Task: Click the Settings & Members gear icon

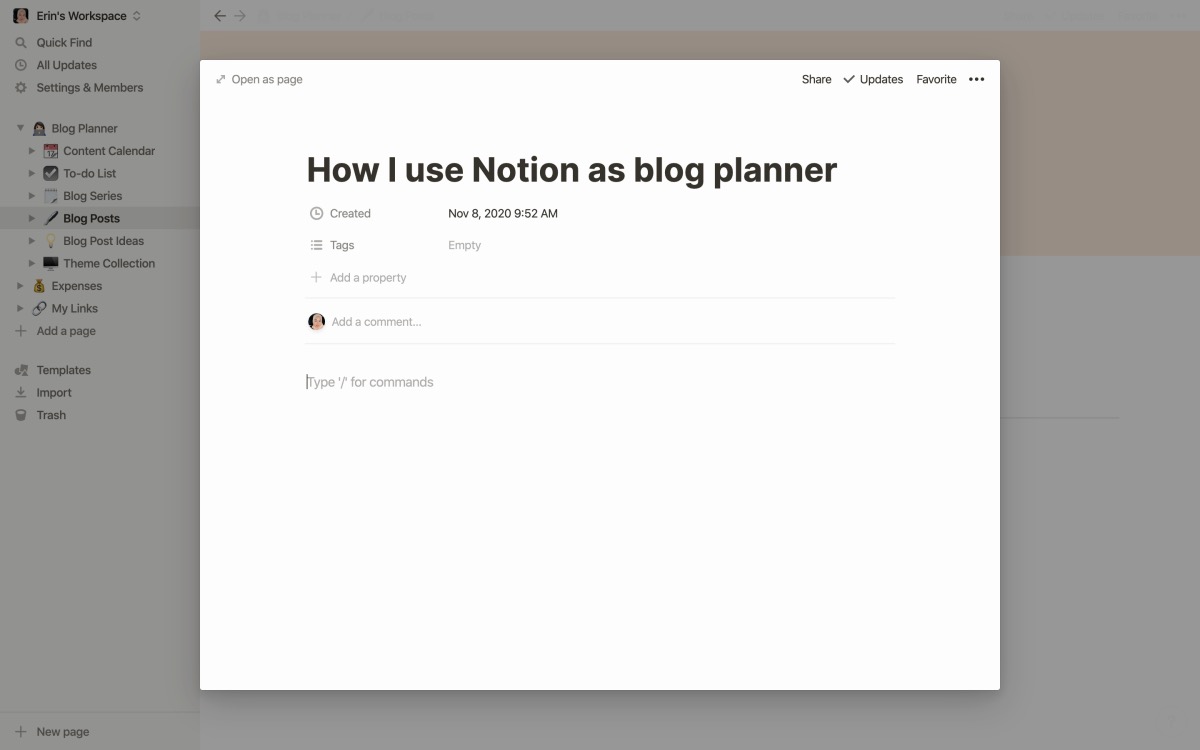Action: tap(21, 88)
